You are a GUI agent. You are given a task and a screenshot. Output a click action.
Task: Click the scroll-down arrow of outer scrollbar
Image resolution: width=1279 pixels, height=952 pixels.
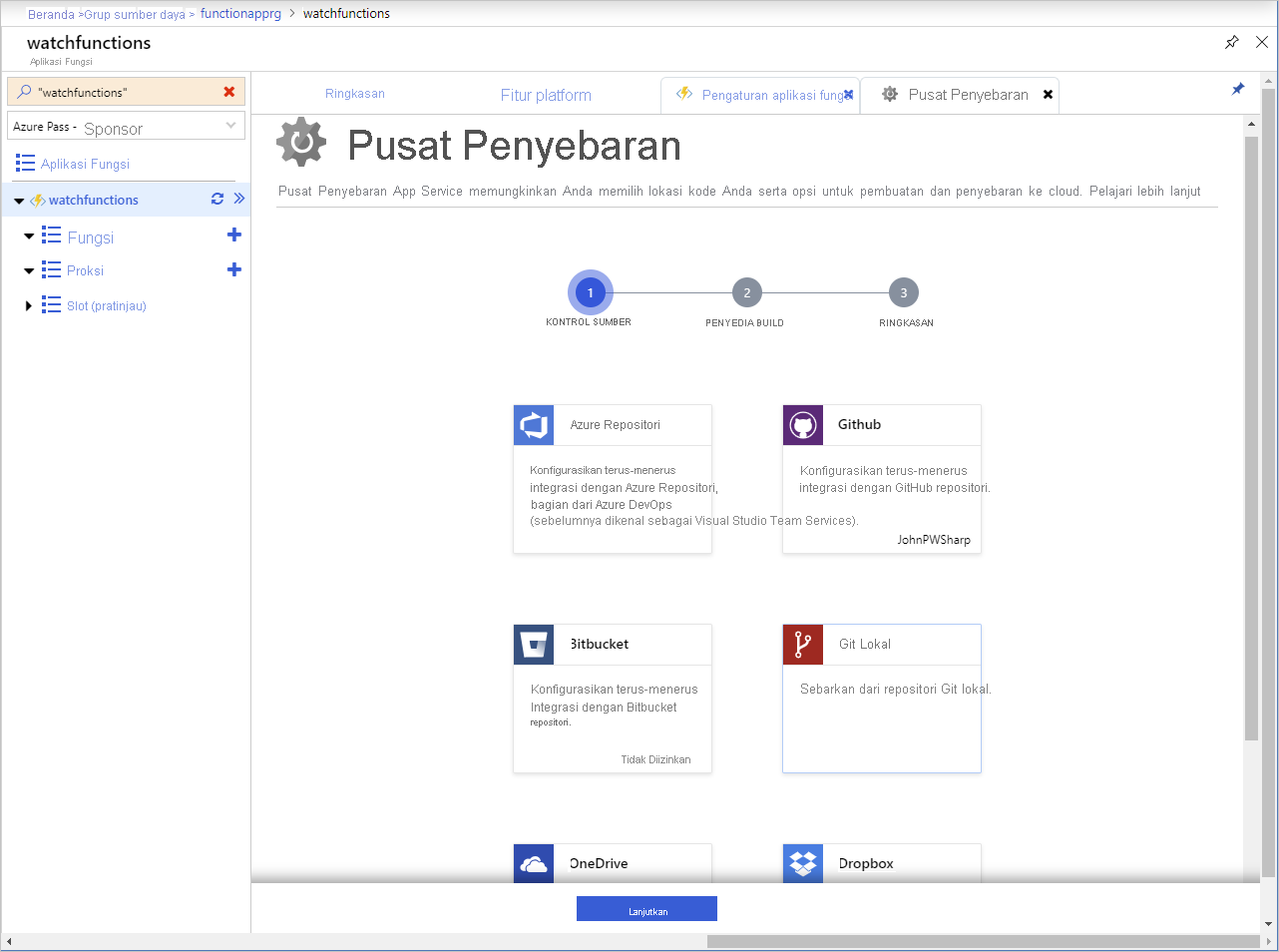[1269, 924]
